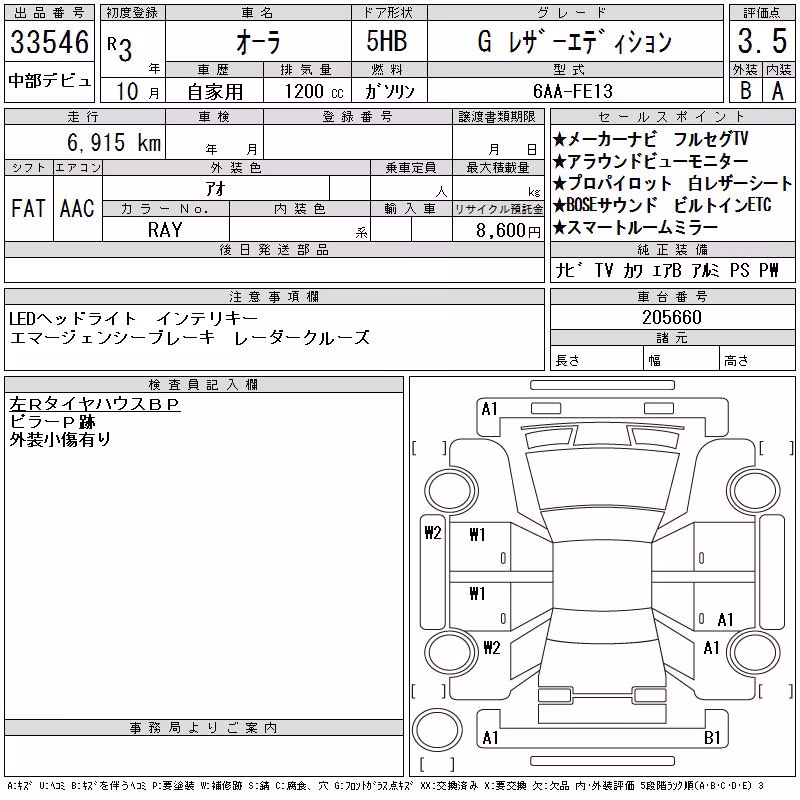Click the air conditioner value AAC
Viewport: 800px width, 800px height.
click(77, 209)
